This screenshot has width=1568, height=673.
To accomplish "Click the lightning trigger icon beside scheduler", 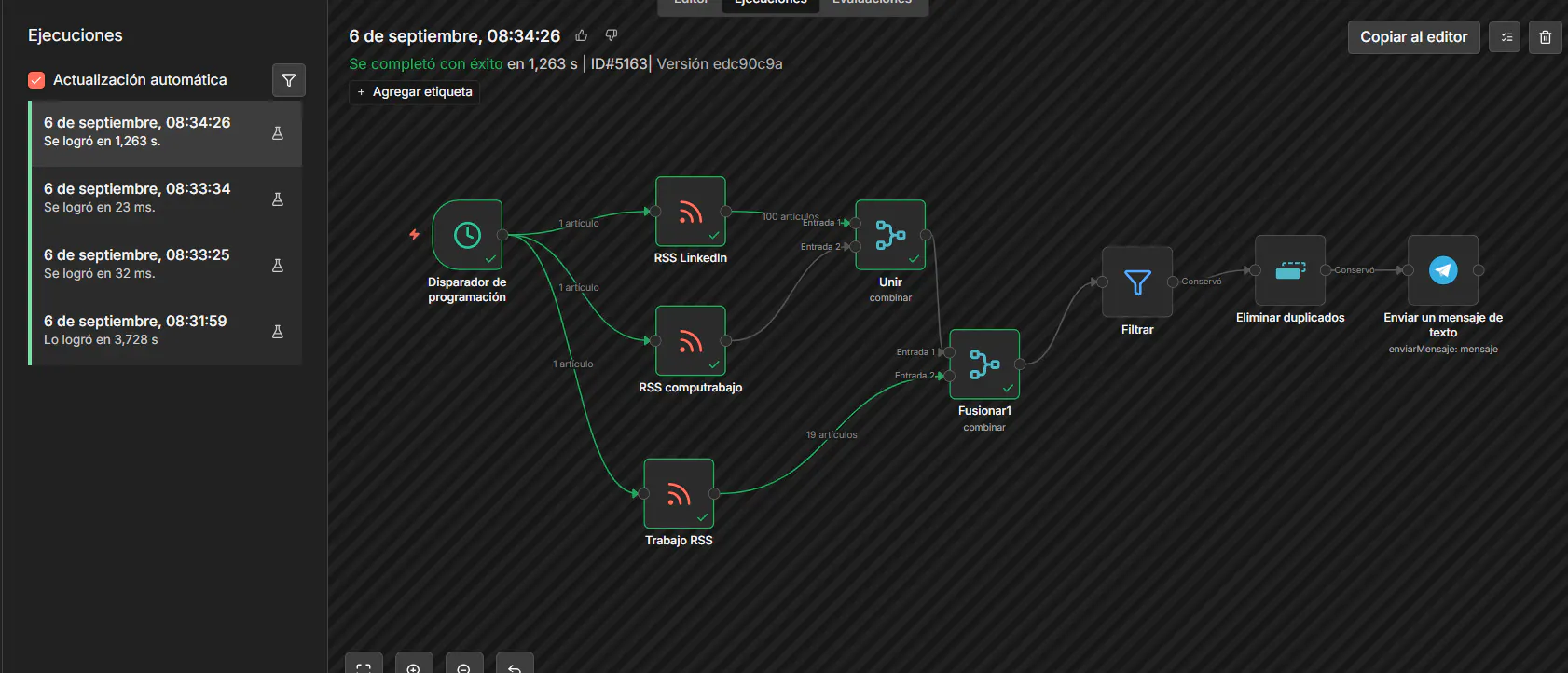I will coord(414,235).
